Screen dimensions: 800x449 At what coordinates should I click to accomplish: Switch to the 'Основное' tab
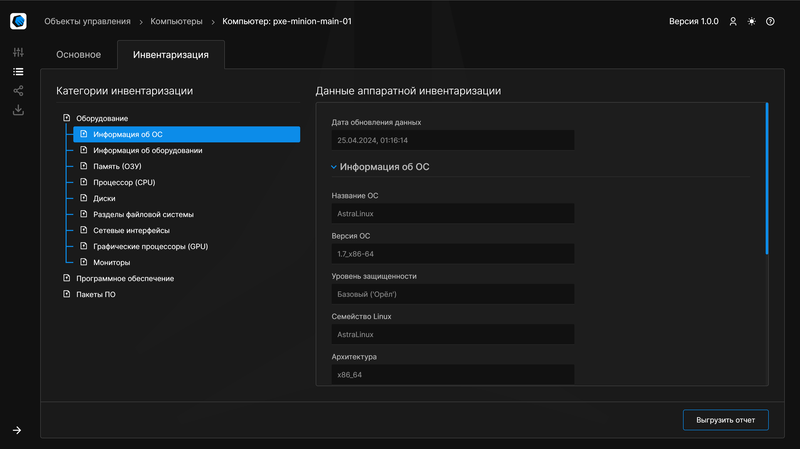(x=78, y=54)
